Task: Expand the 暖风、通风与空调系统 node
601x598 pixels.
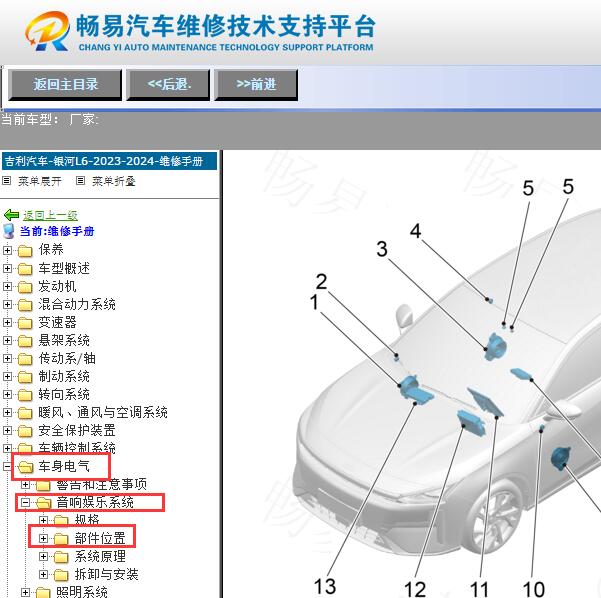Action: pyautogui.click(x=7, y=412)
